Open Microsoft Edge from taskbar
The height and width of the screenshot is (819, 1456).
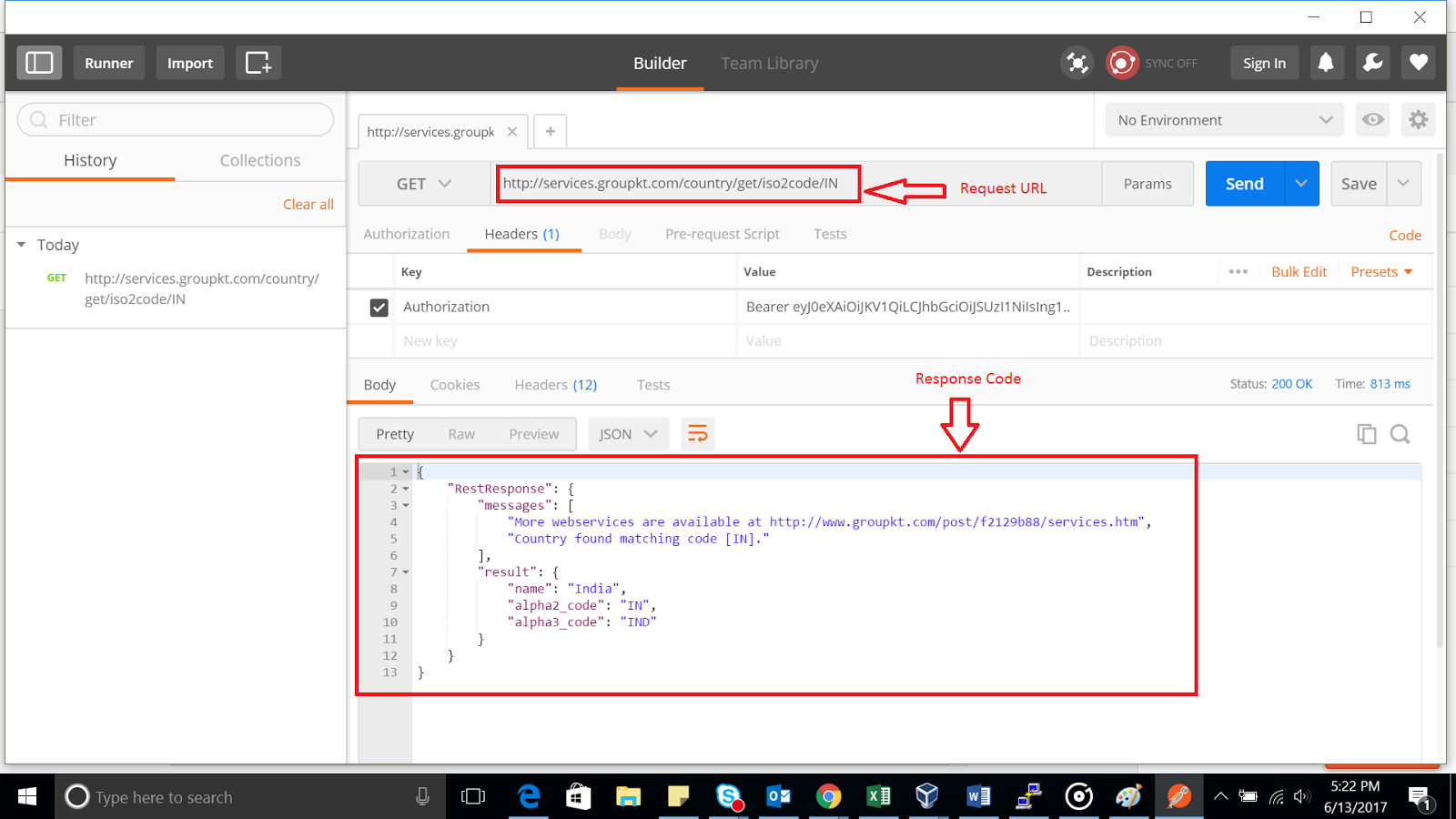(x=529, y=797)
